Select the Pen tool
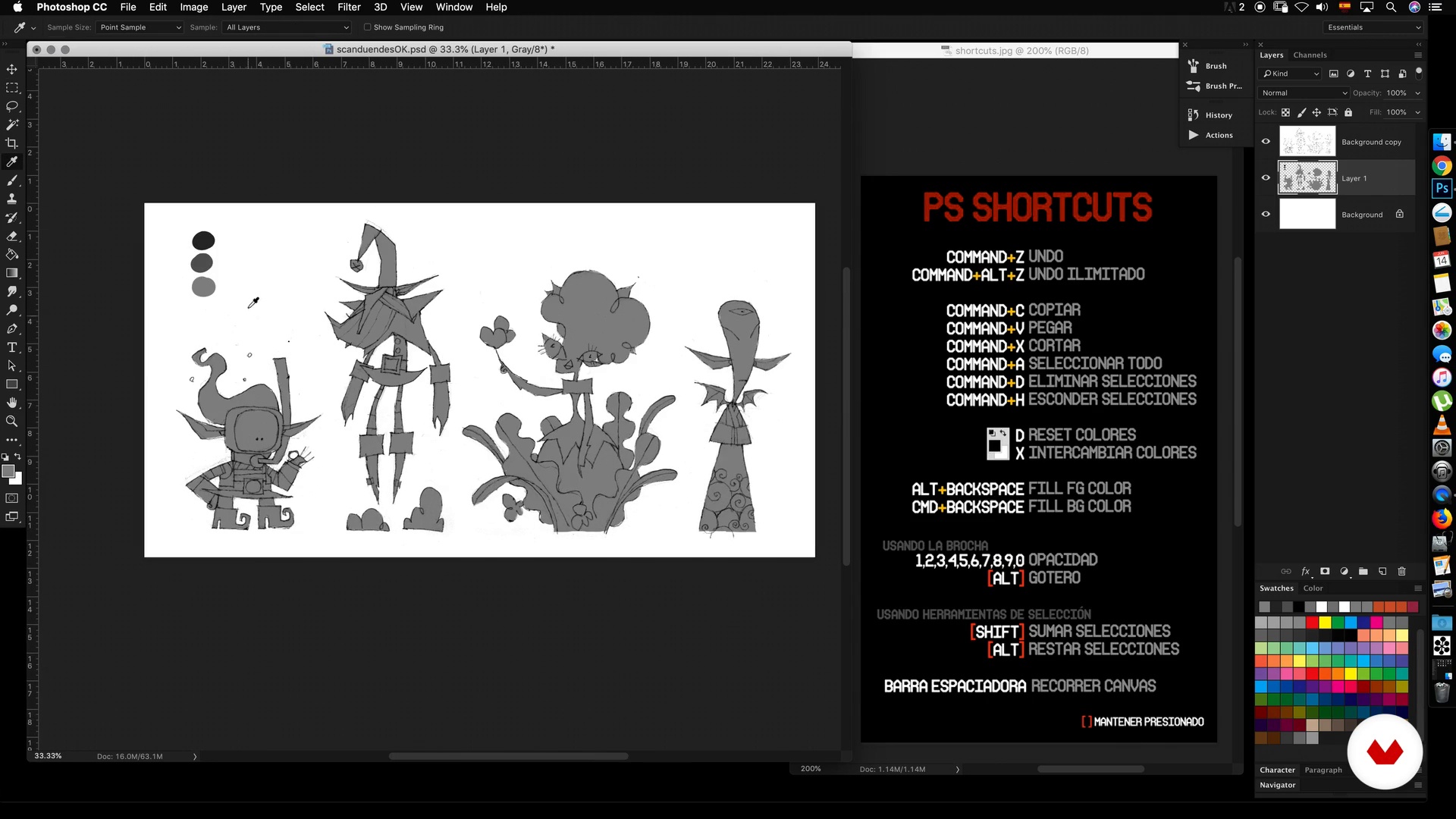This screenshot has height=819, width=1456. coord(11,328)
